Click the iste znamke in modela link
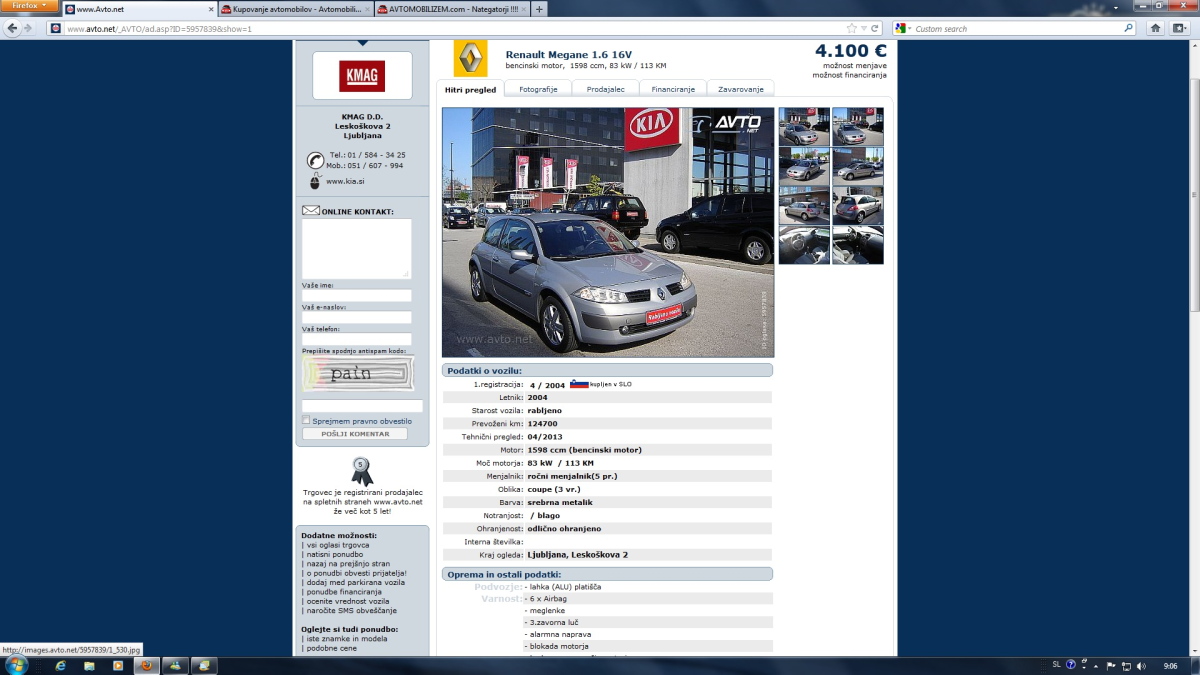This screenshot has height=675, width=1200. coord(346,639)
